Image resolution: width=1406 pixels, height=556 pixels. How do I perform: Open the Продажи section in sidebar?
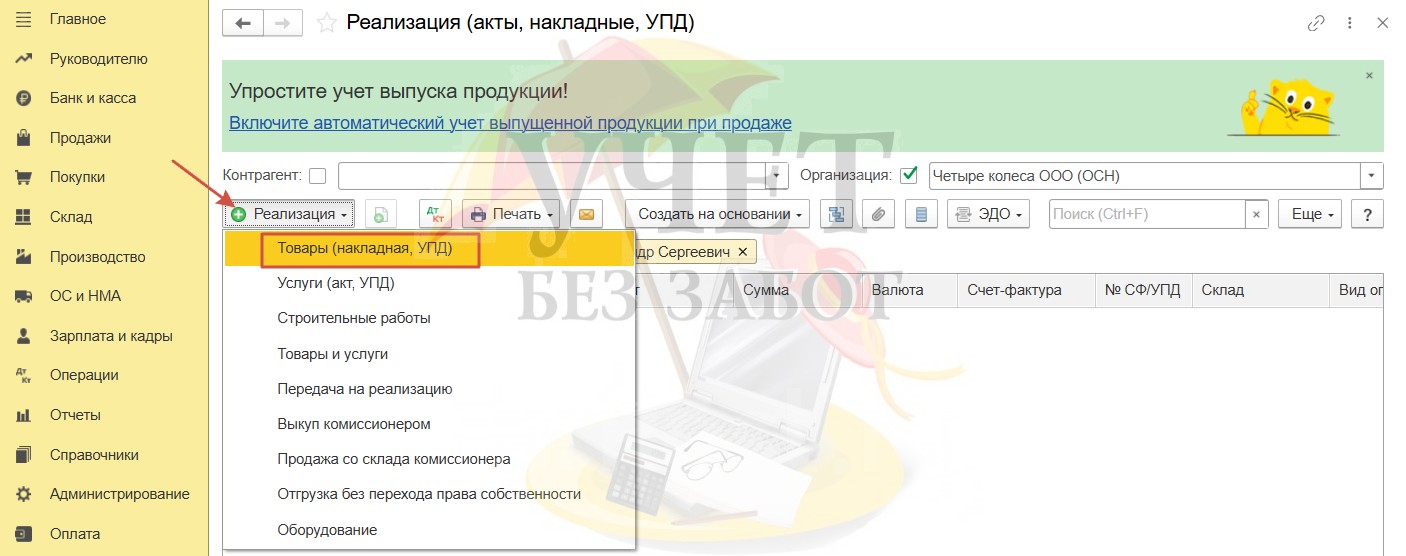(x=80, y=138)
